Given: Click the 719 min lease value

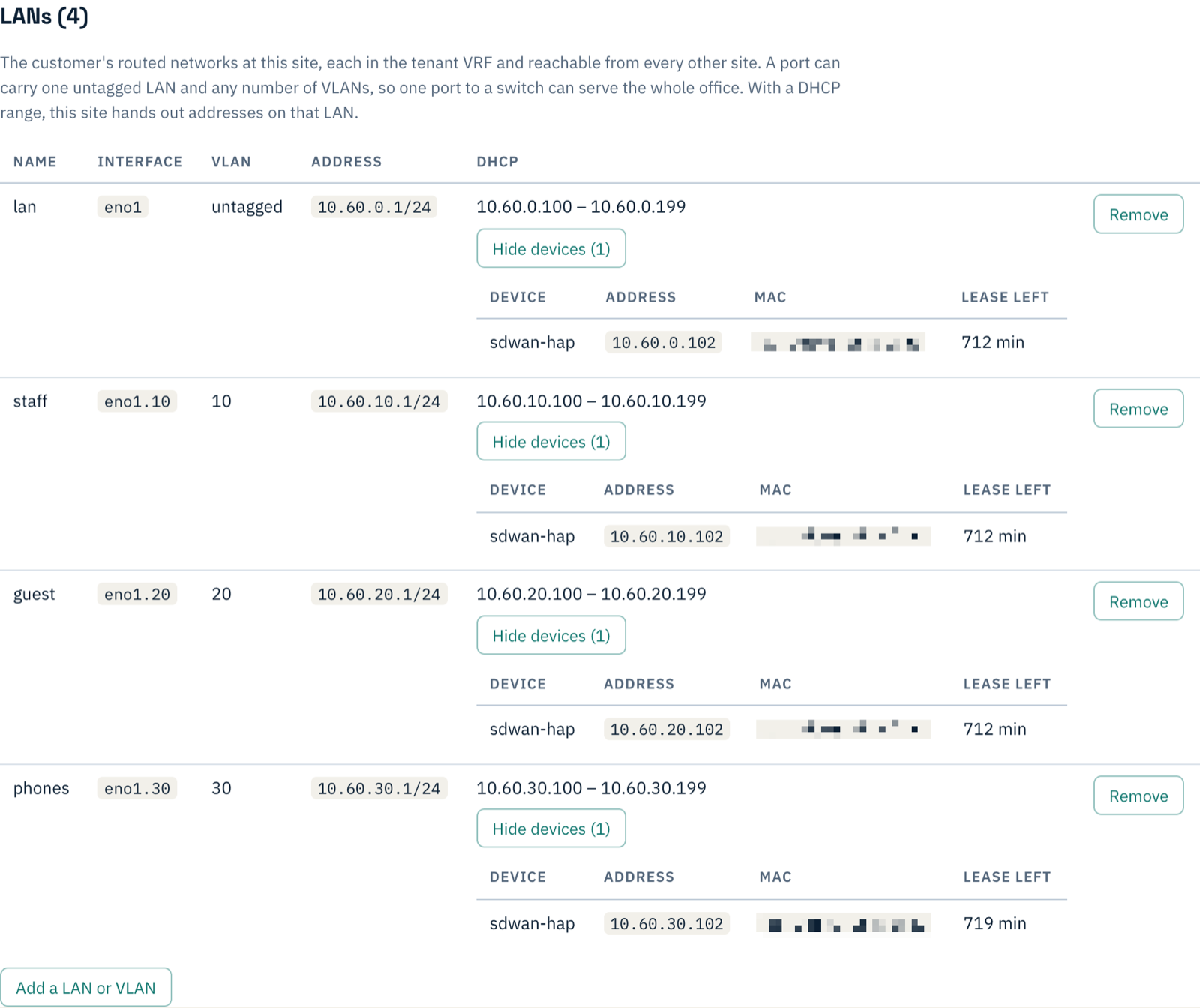Looking at the screenshot, I should pyautogui.click(x=994, y=923).
